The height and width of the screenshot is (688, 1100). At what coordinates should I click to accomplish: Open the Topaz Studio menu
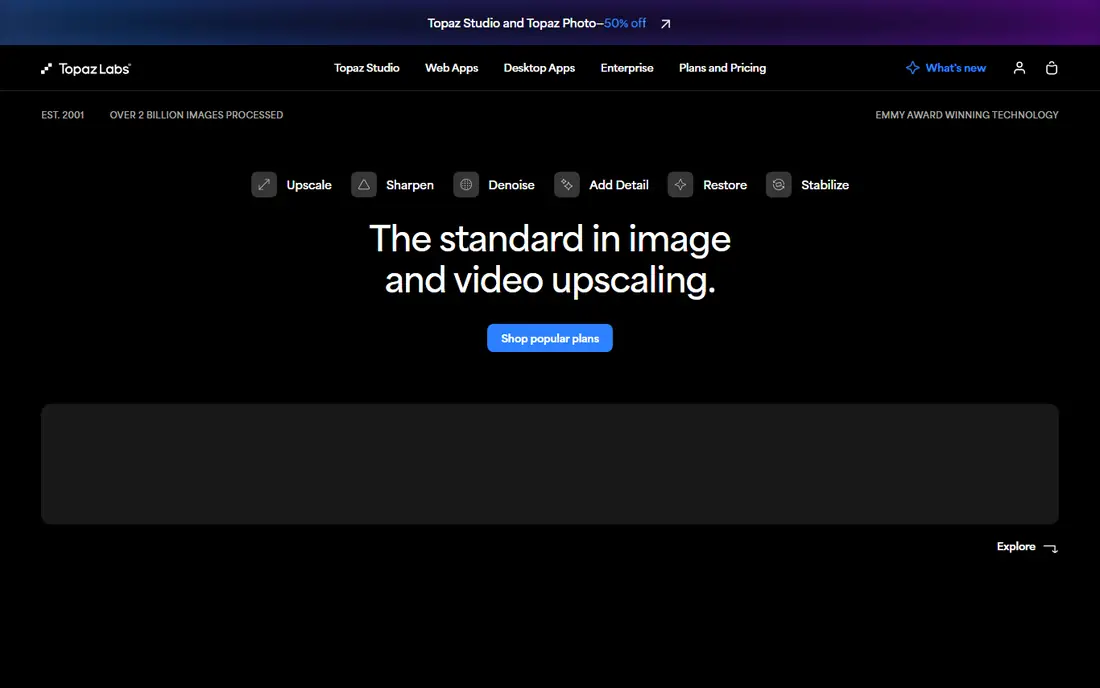[x=366, y=68]
